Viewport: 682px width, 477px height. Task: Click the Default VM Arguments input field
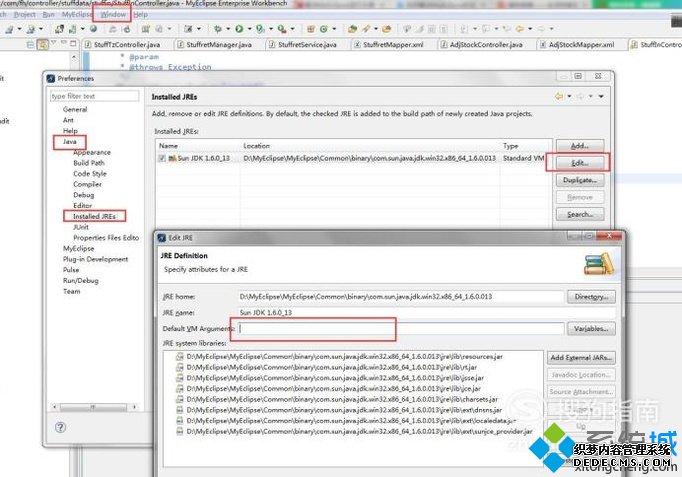click(401, 329)
